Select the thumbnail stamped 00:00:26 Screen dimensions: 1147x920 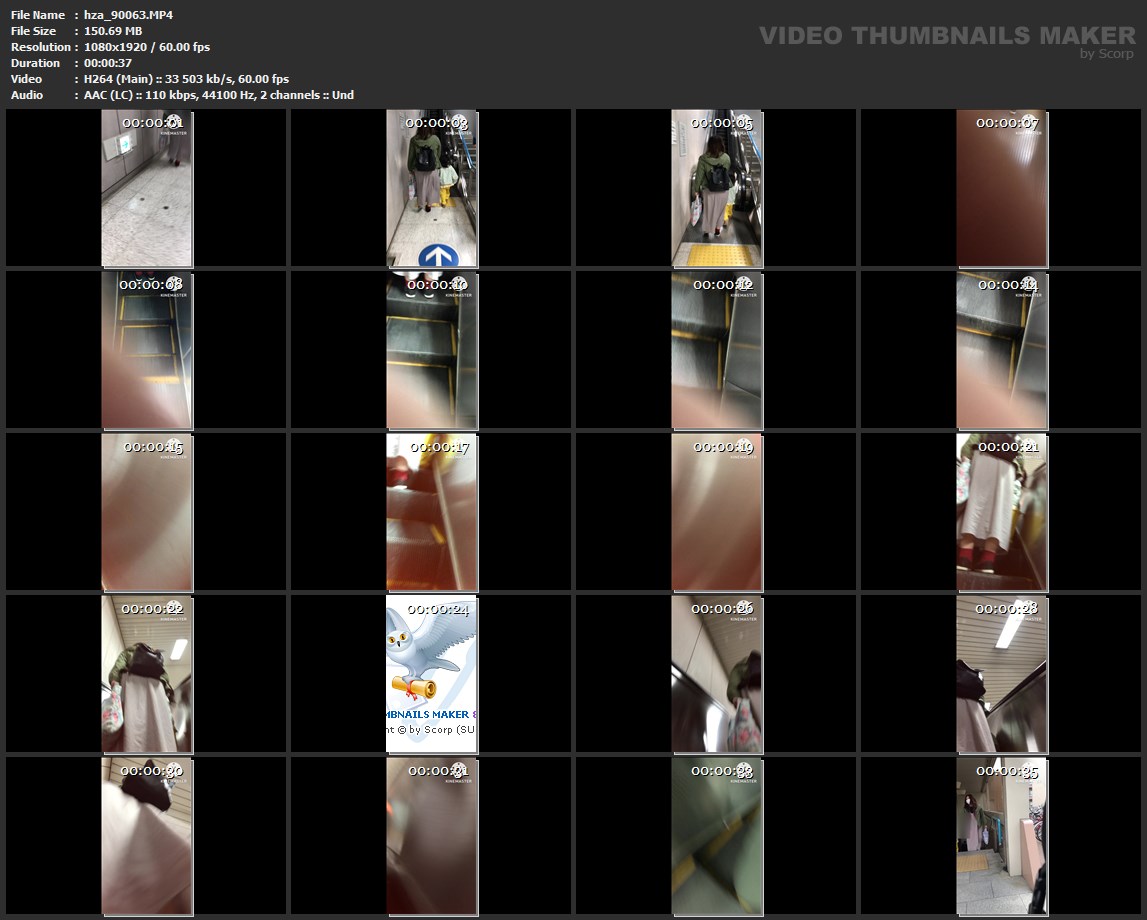[x=717, y=674]
